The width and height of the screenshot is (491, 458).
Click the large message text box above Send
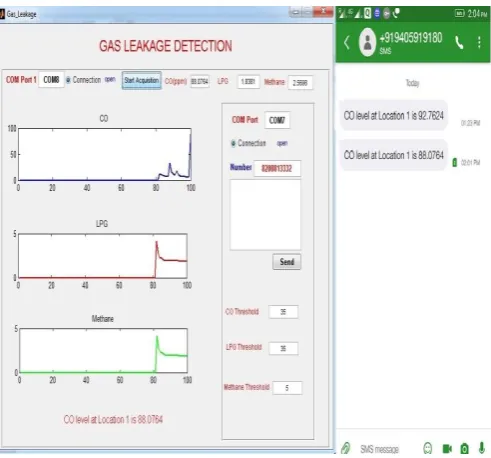point(265,215)
